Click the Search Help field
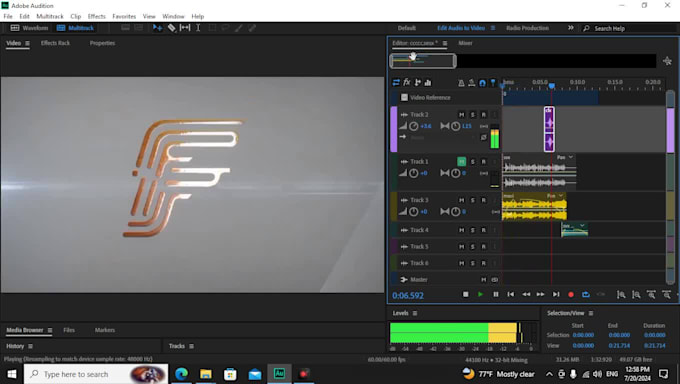This screenshot has height=384, width=680. point(629,28)
